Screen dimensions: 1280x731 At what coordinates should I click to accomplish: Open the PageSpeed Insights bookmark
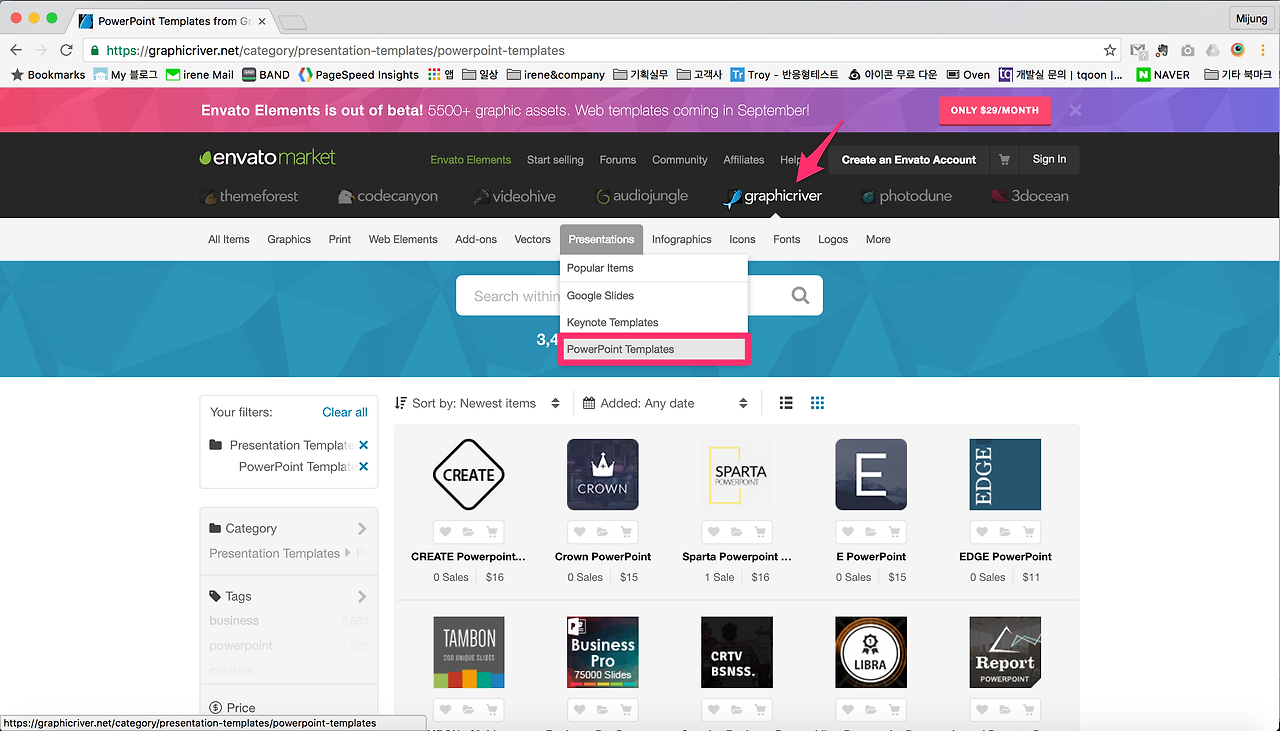click(358, 75)
